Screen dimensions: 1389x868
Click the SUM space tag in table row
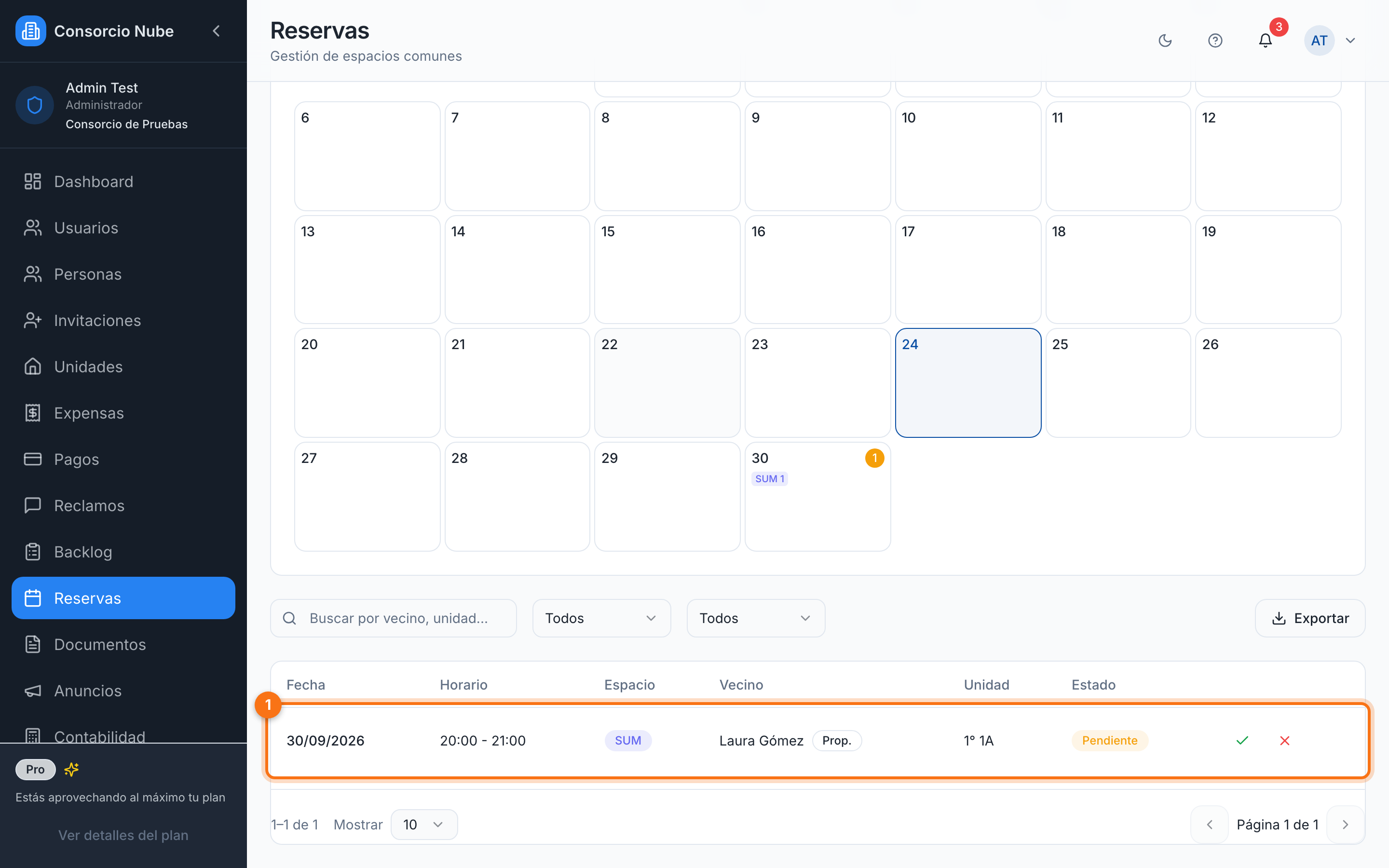click(x=628, y=741)
